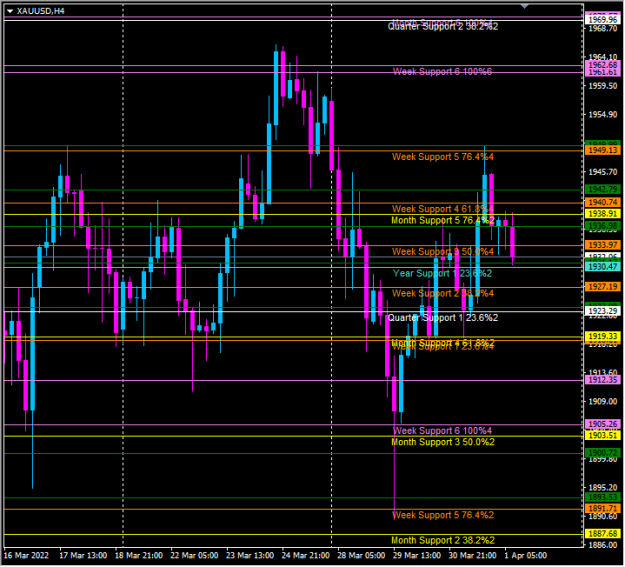This screenshot has width=625, height=567.
Task: Select the 'Week Support 5 76.4%4' label
Action: pos(443,157)
